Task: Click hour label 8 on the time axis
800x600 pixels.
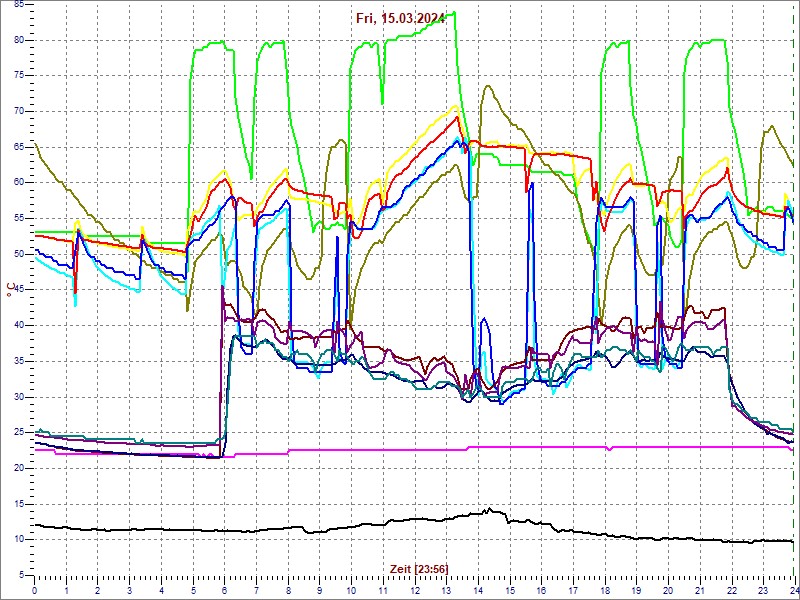Action: (x=288, y=590)
